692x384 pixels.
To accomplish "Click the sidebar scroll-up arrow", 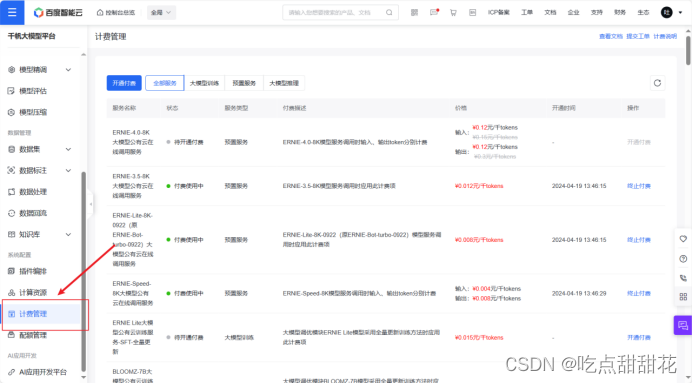I will pyautogui.click(x=83, y=55).
